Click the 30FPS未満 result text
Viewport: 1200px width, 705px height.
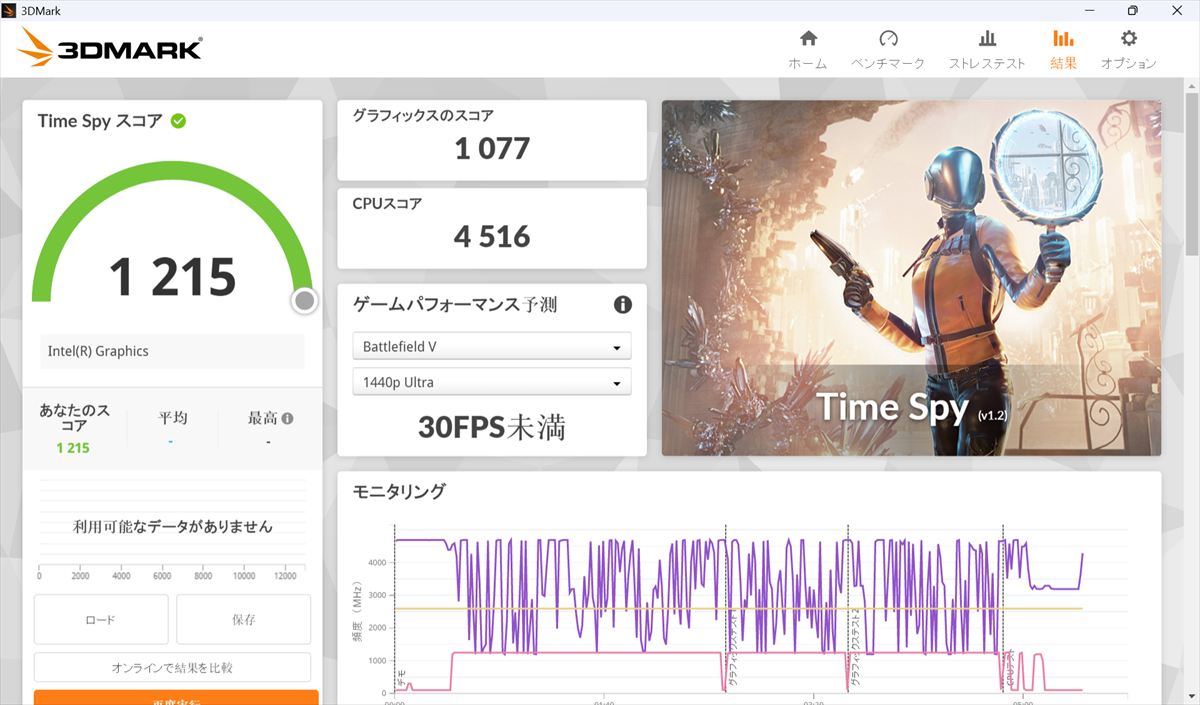[x=492, y=428]
